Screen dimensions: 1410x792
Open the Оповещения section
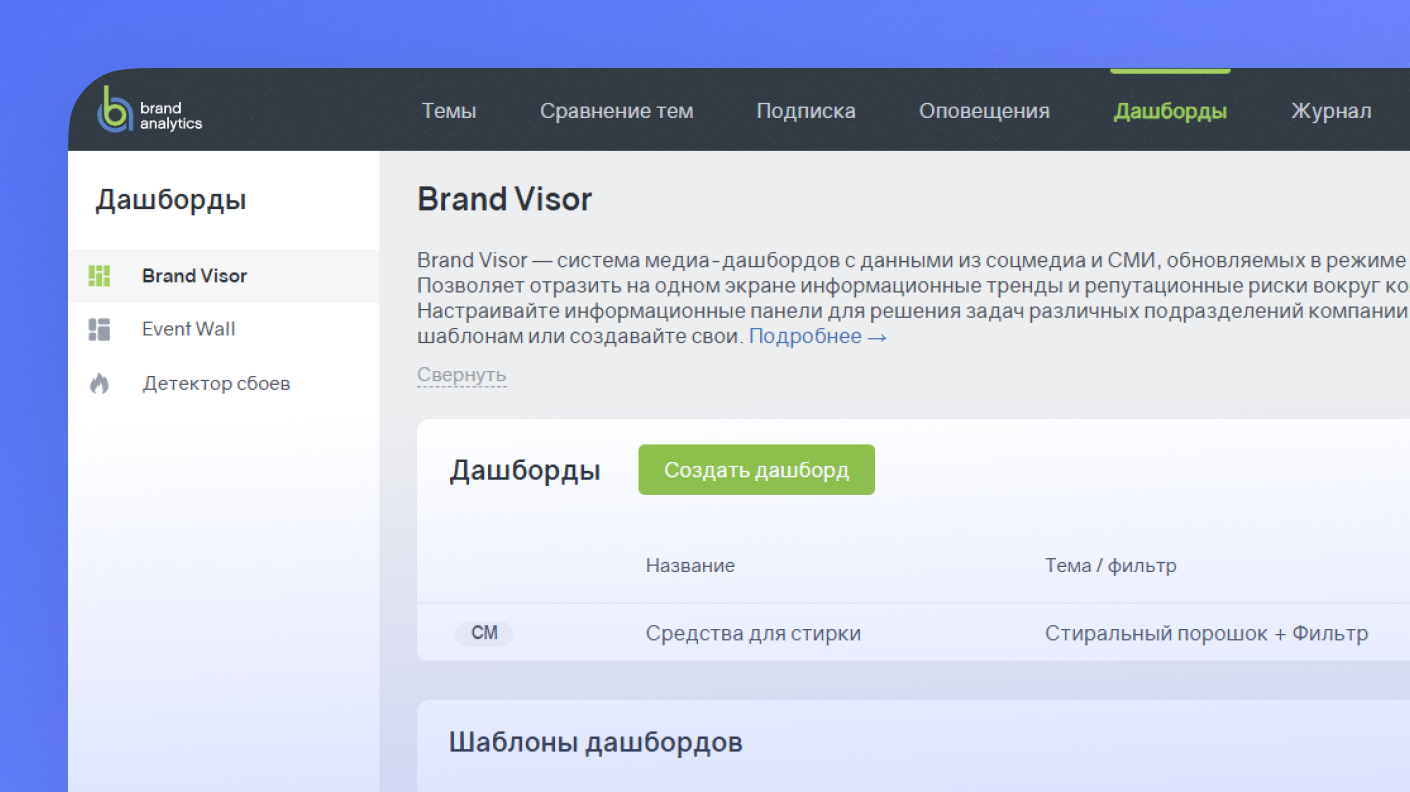pyautogui.click(x=984, y=111)
